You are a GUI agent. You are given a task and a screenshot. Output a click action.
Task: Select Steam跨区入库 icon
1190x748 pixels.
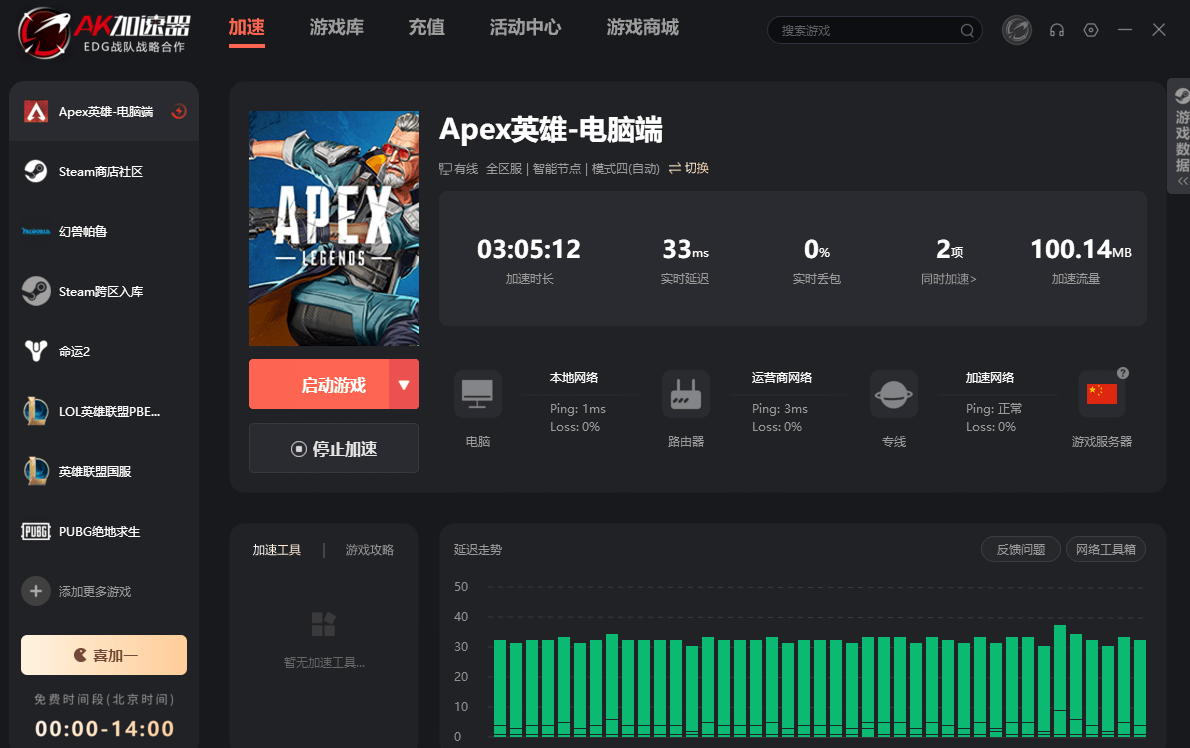[x=36, y=291]
